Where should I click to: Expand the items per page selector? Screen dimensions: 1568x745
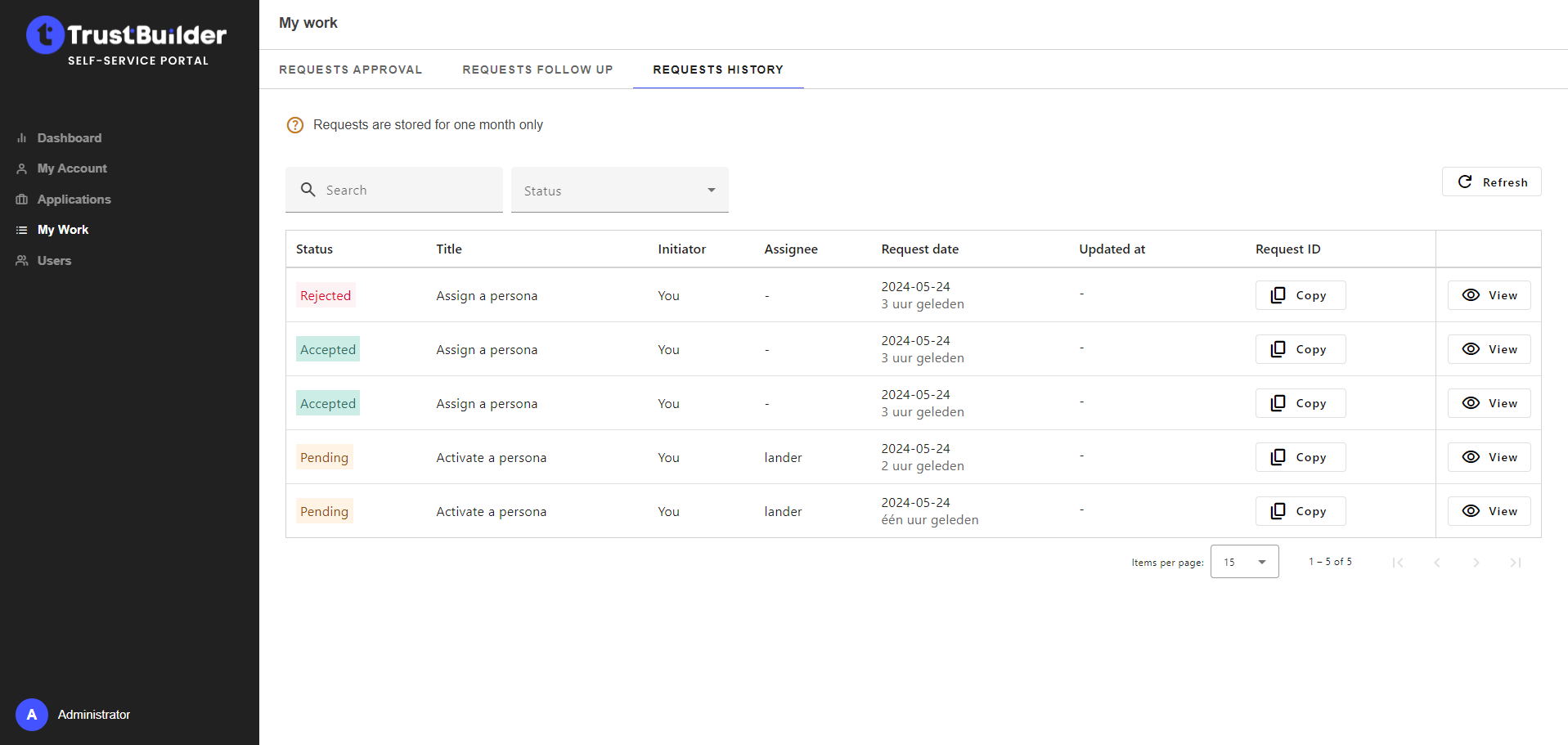point(1244,562)
